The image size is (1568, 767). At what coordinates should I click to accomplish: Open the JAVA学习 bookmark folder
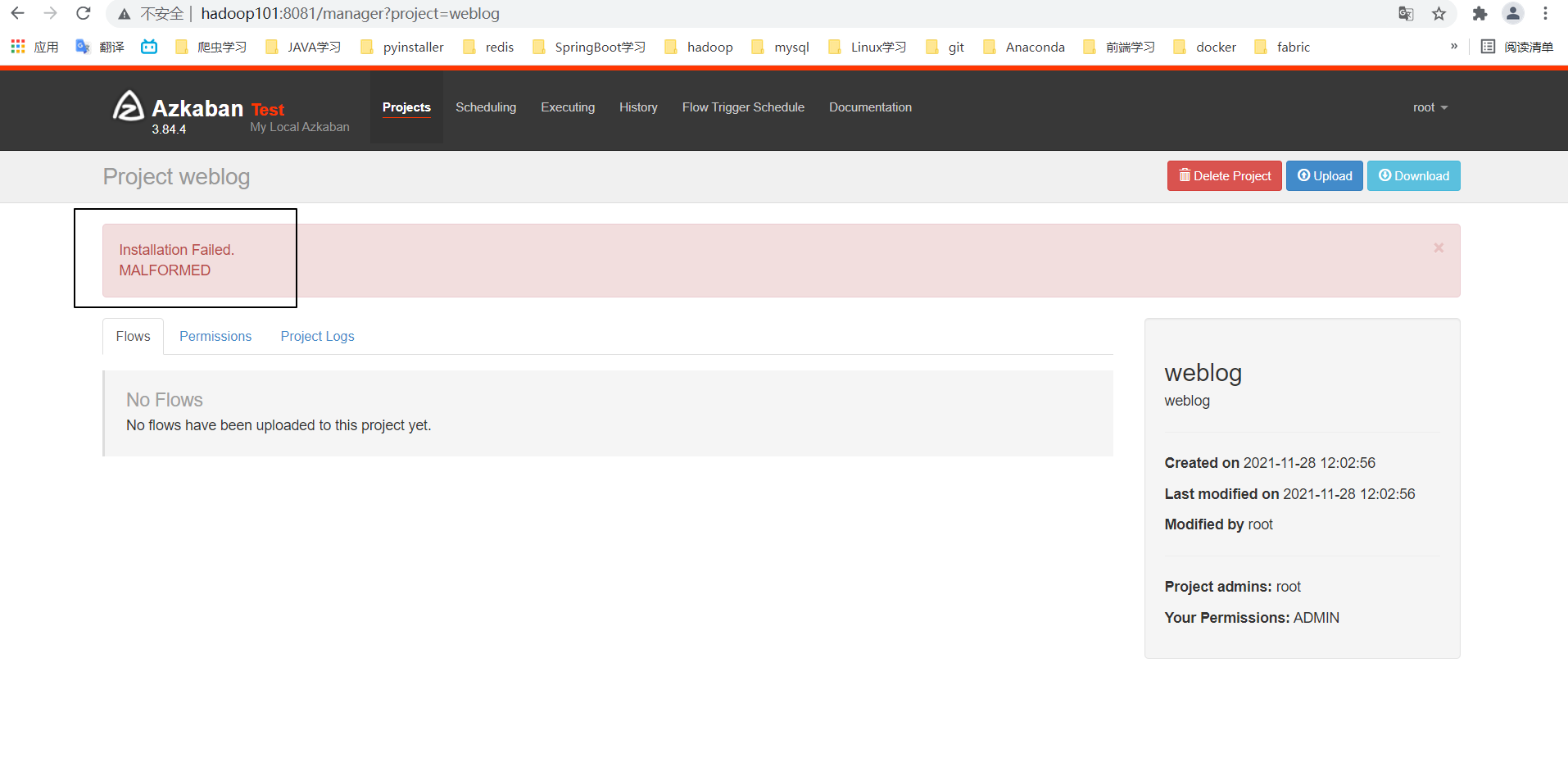pyautogui.click(x=303, y=47)
